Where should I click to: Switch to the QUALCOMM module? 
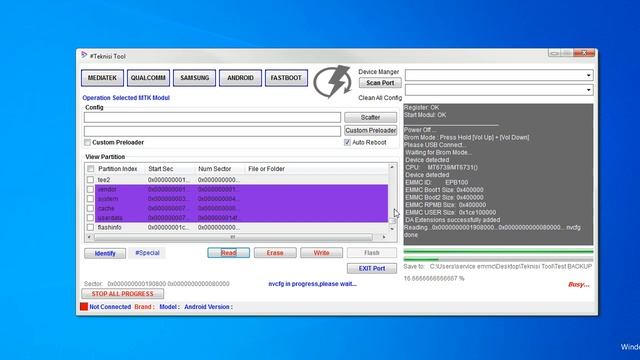coord(148,78)
